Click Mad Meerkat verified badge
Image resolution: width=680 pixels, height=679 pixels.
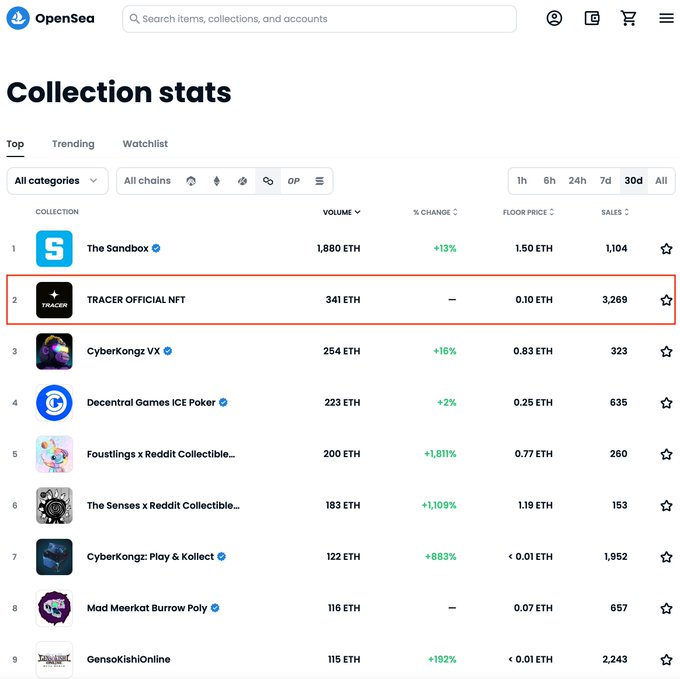pos(215,608)
